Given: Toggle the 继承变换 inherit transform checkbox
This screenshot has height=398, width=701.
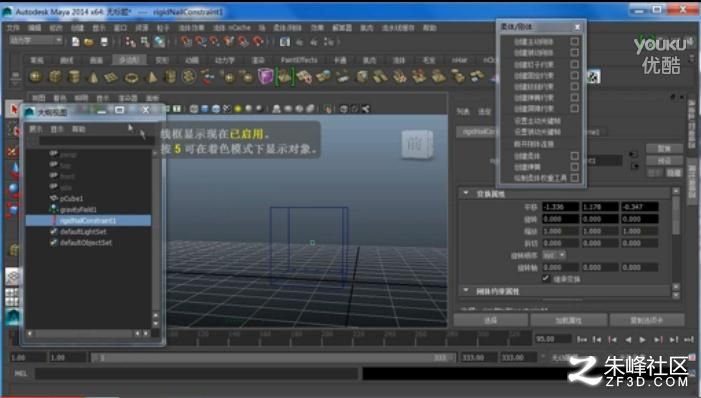Looking at the screenshot, I should click(x=546, y=279).
